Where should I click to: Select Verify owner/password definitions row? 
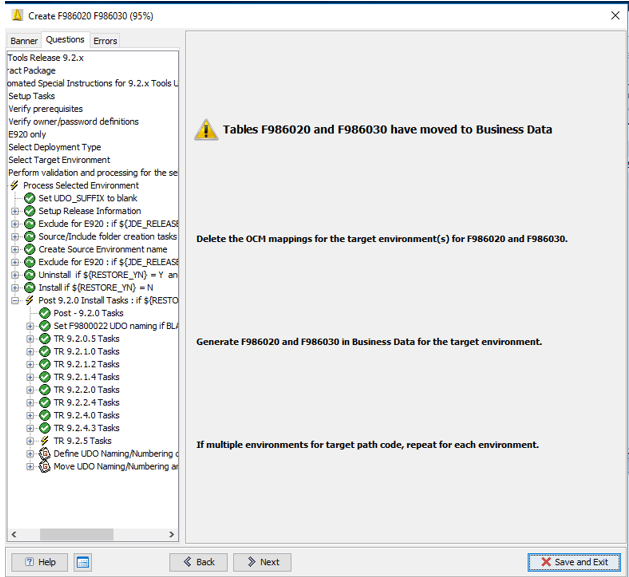pos(73,122)
